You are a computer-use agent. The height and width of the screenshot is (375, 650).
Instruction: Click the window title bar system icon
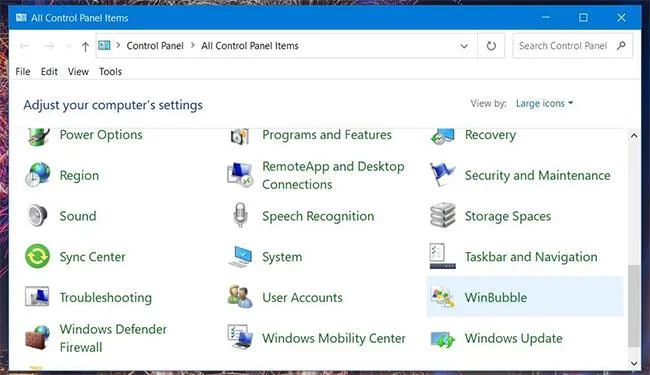click(x=21, y=17)
